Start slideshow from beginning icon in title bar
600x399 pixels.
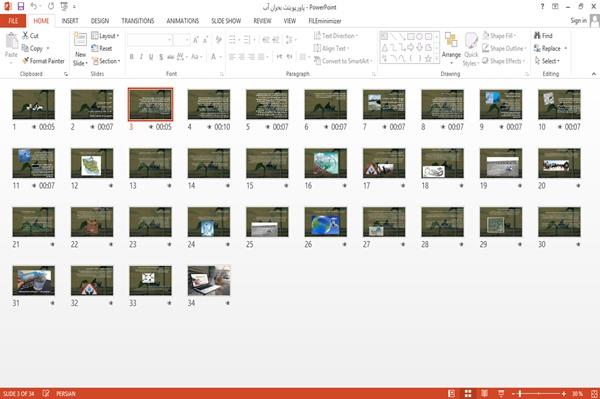click(64, 6)
